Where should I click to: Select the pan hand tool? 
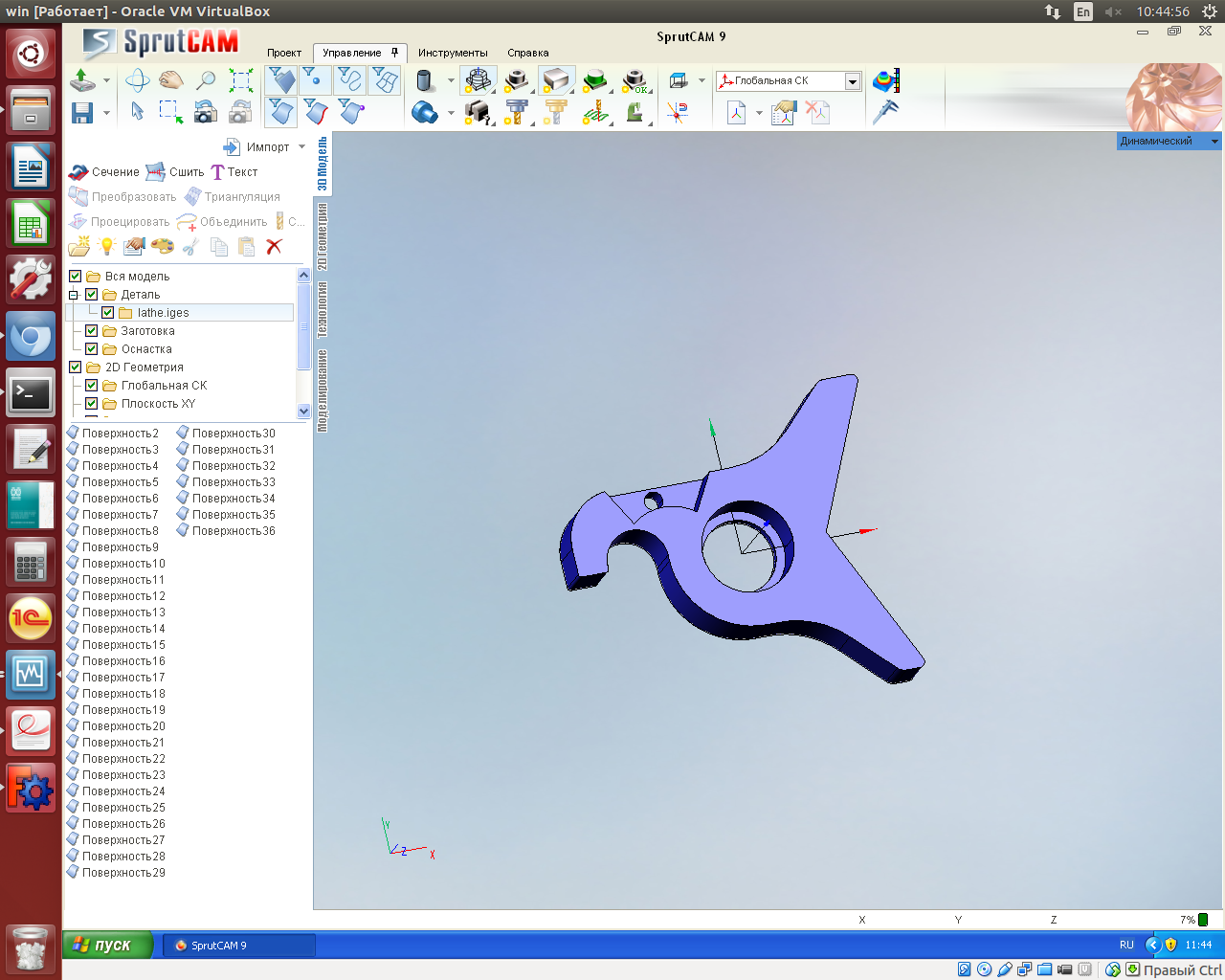(x=171, y=80)
